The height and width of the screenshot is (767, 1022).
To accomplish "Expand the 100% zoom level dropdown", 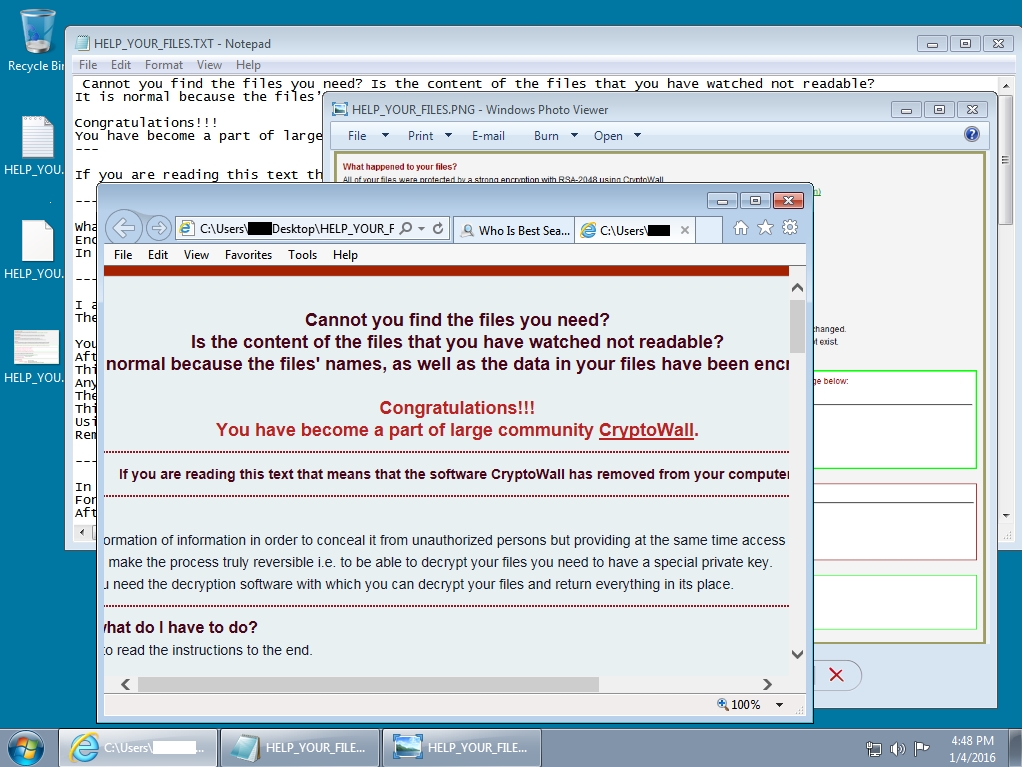I will pyautogui.click(x=780, y=705).
